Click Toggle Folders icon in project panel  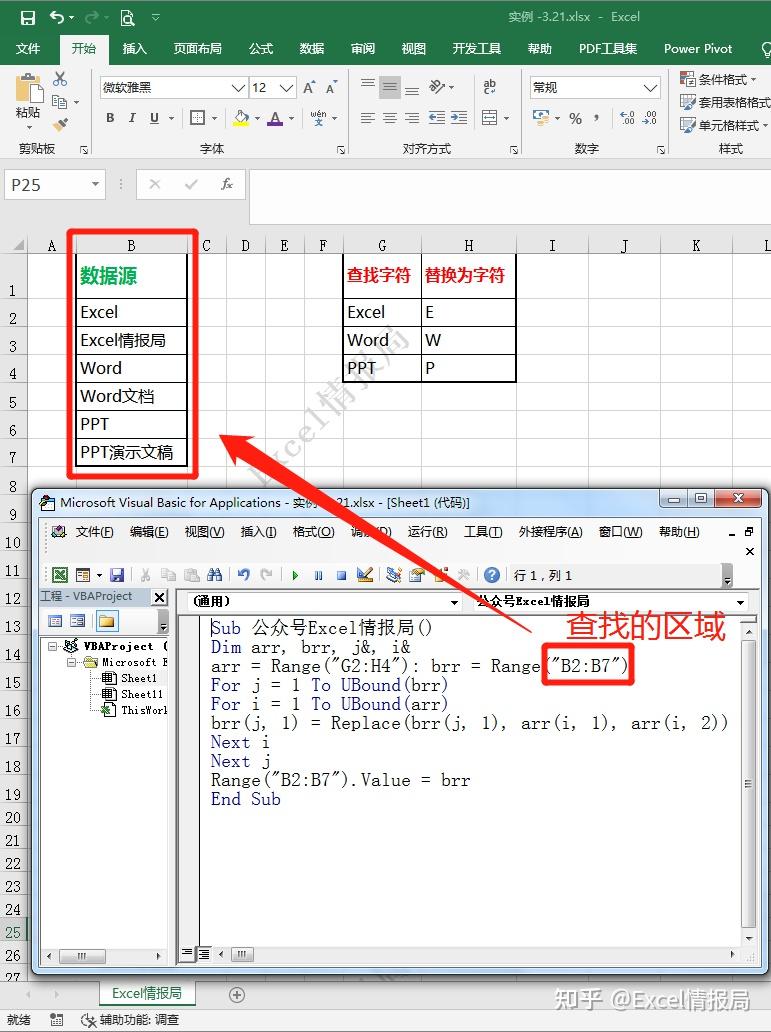106,621
